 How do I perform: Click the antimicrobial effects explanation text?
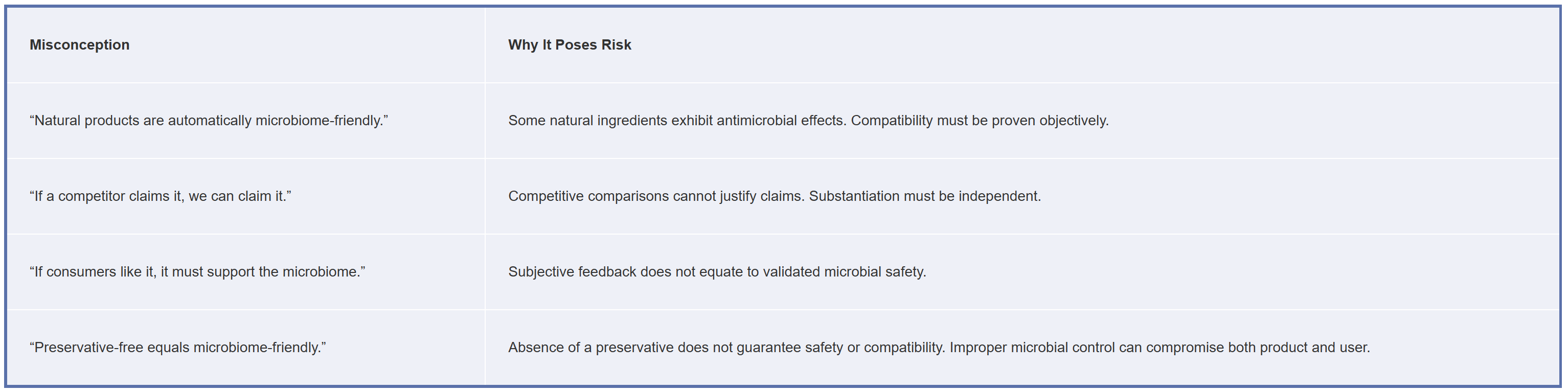pyautogui.click(x=808, y=121)
